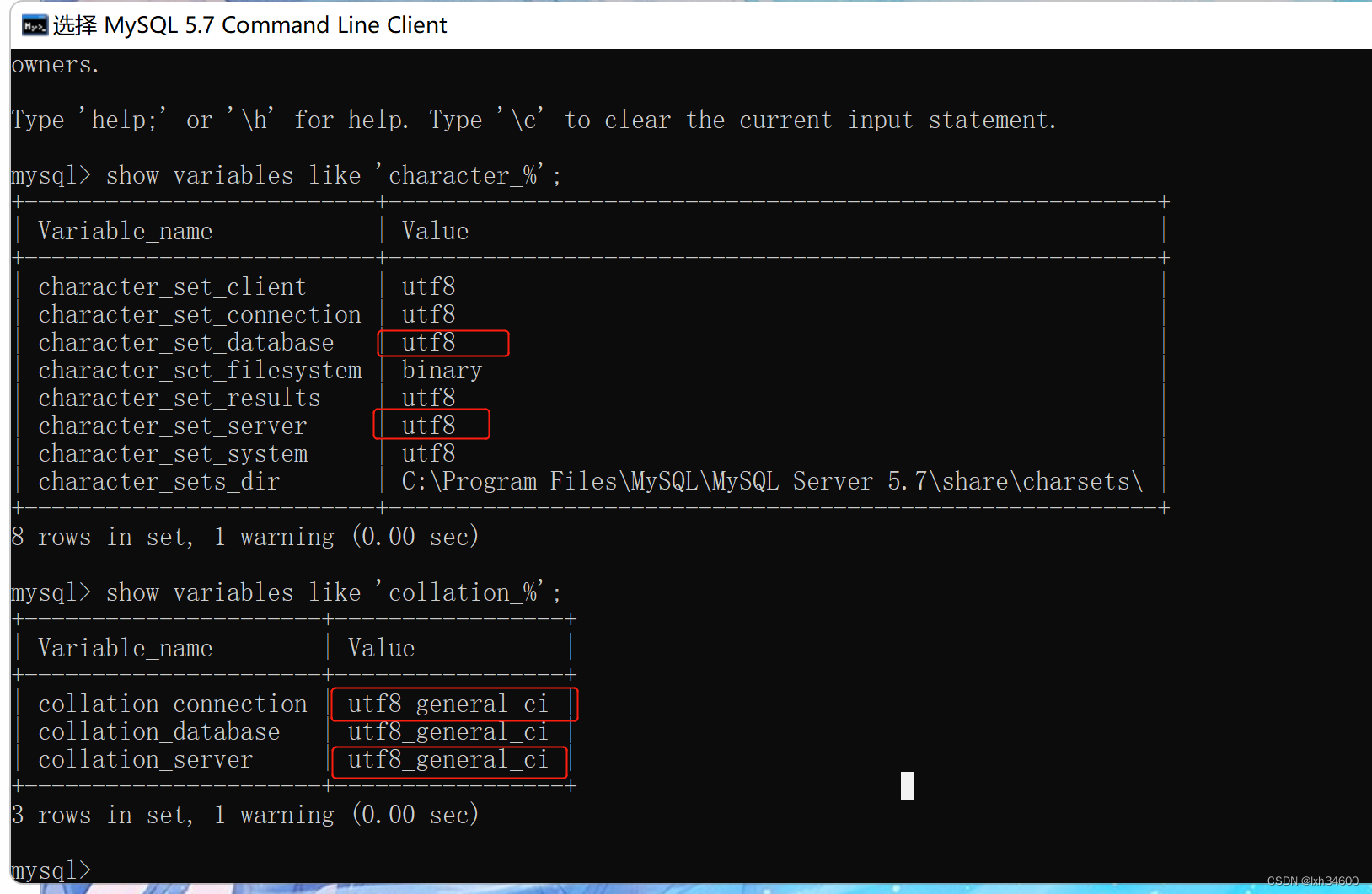Viewport: 1372px width, 894px height.
Task: Click the character_set_results utf8 value
Action: [429, 397]
